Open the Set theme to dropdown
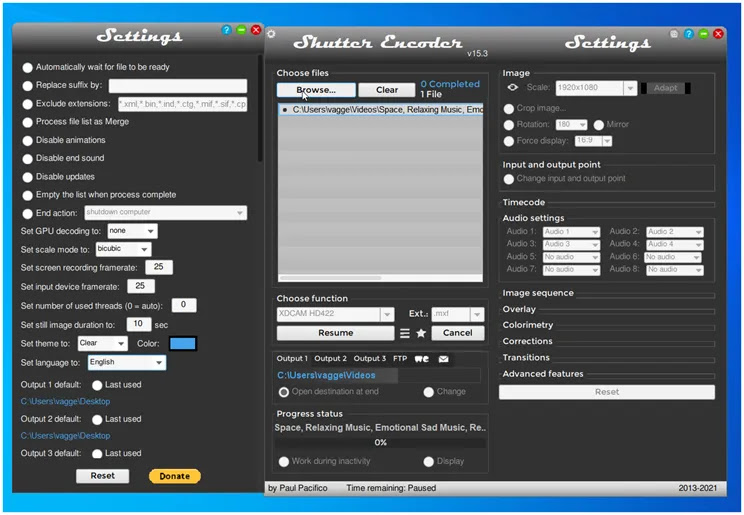This screenshot has width=744, height=515. click(102, 343)
